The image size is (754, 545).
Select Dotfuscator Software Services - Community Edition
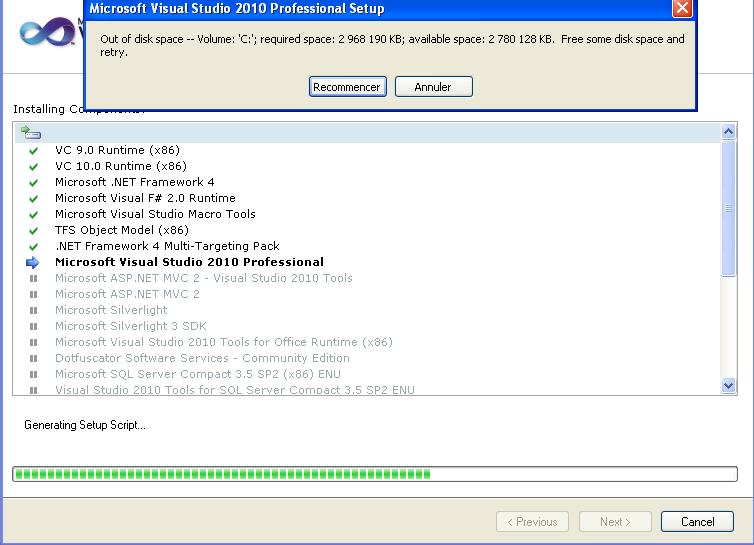(x=202, y=358)
